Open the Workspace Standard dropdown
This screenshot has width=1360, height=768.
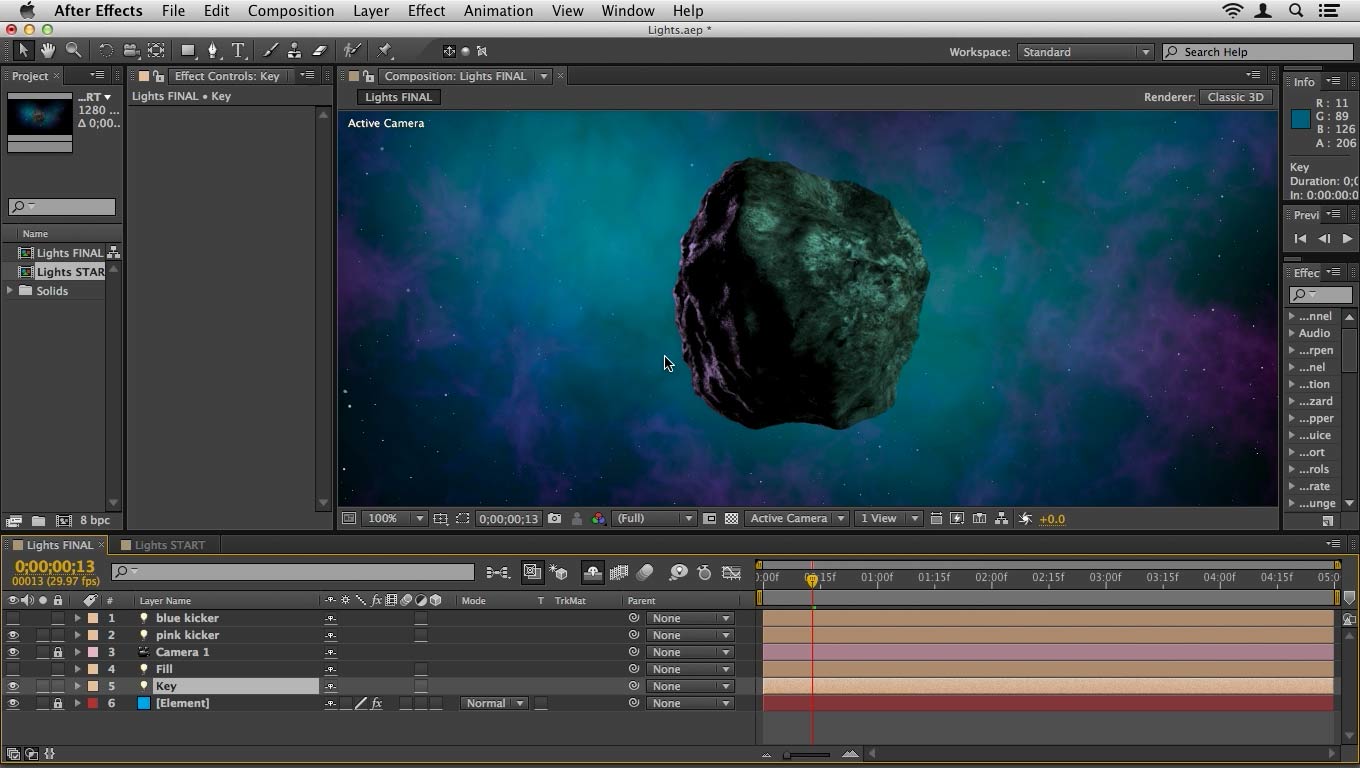click(1085, 52)
